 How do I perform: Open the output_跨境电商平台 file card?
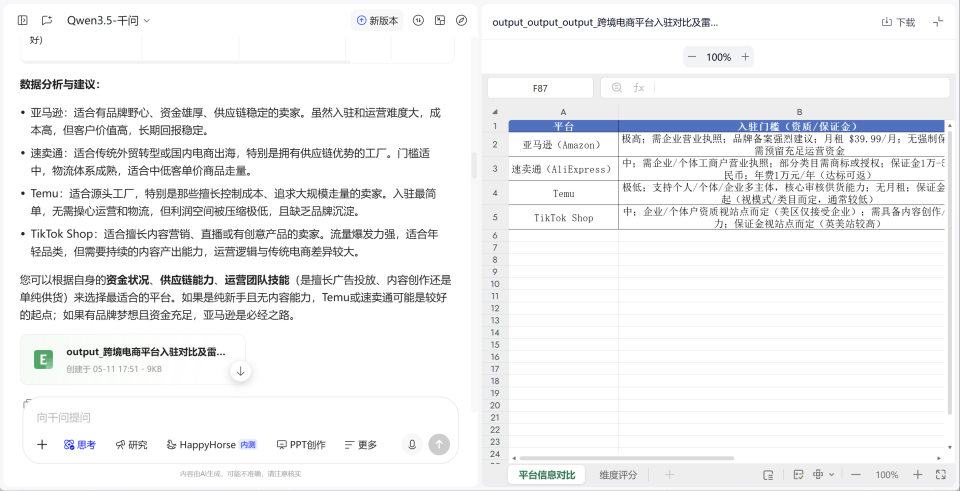pyautogui.click(x=132, y=359)
